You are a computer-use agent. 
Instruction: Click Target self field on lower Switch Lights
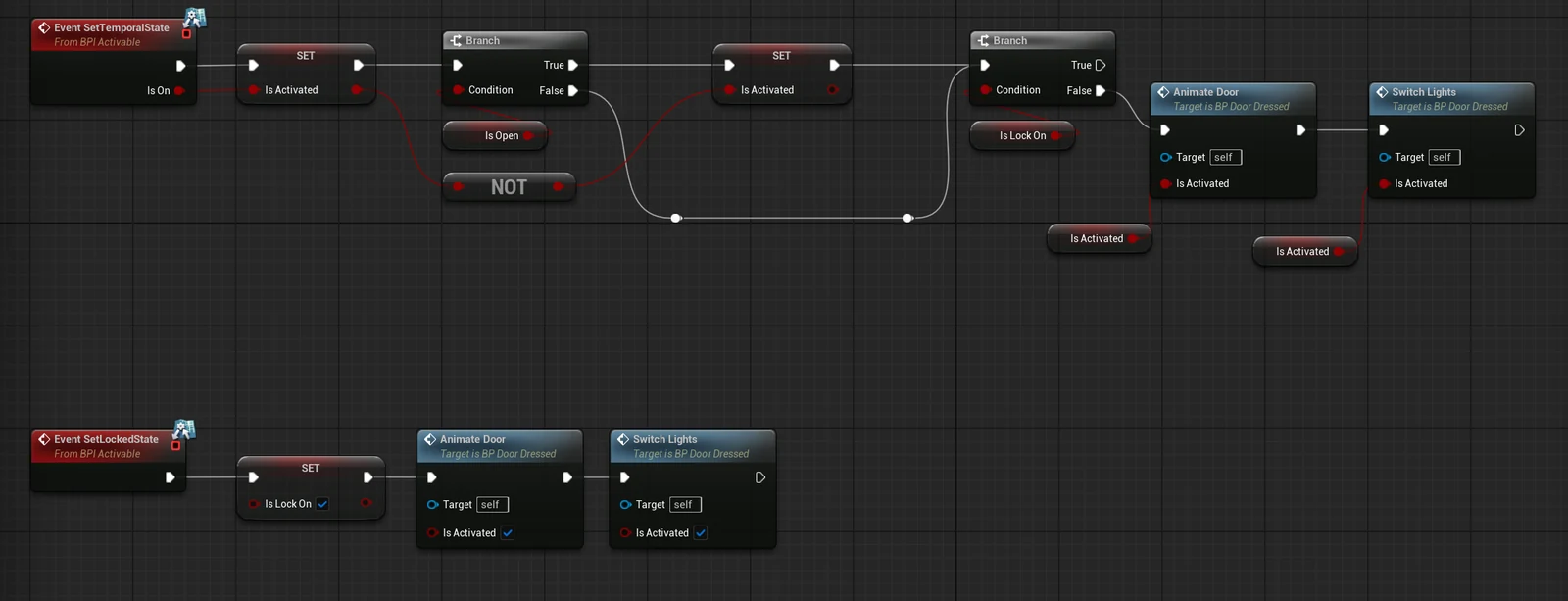click(x=685, y=505)
